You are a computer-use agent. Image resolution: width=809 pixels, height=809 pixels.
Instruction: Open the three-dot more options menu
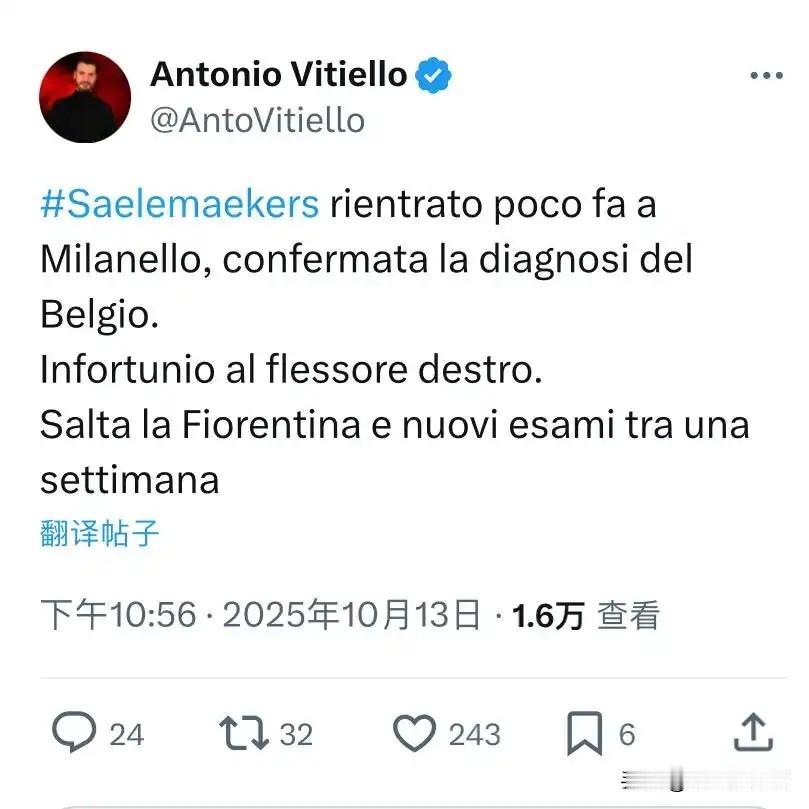pos(767,75)
